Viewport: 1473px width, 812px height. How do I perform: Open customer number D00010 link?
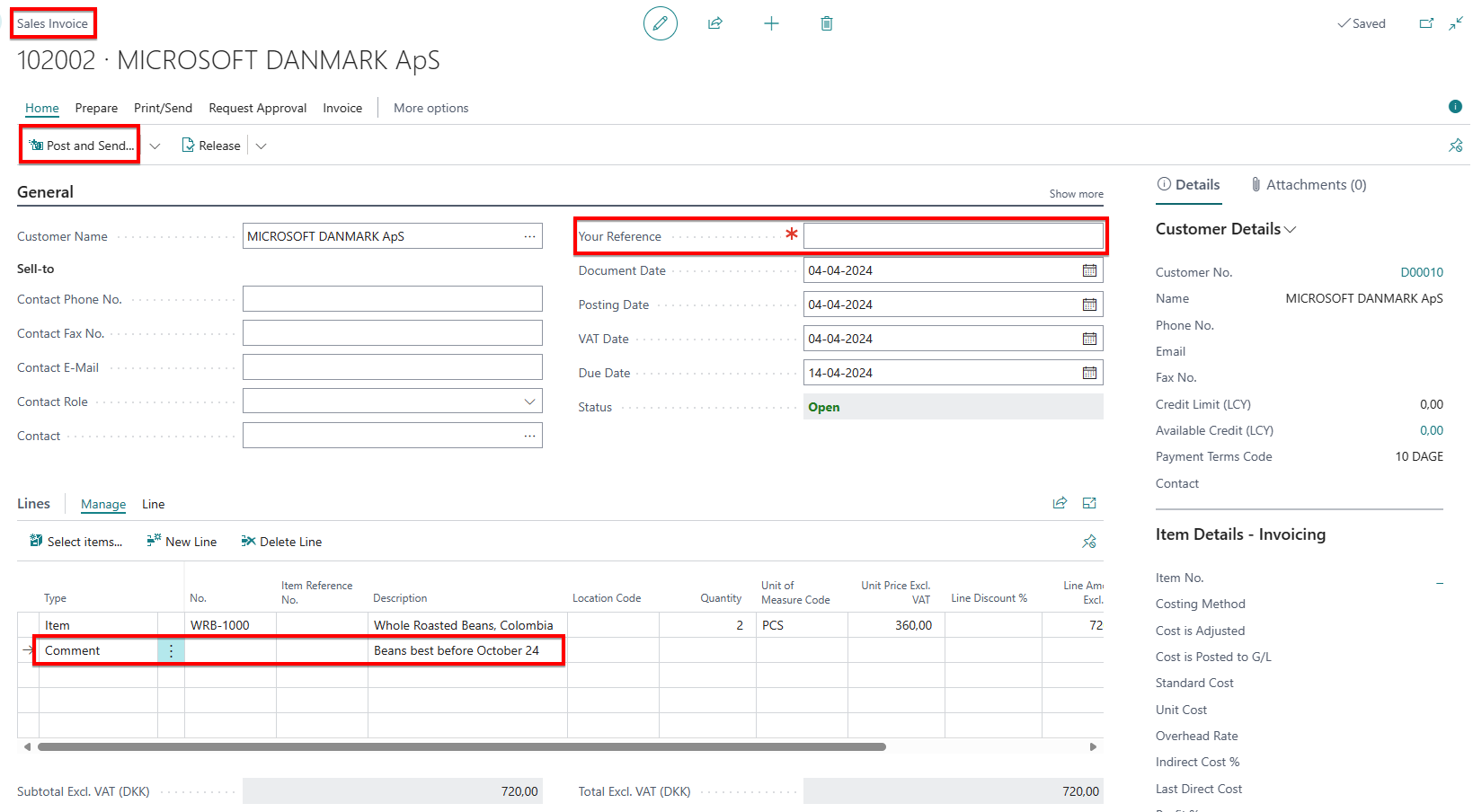[1422, 272]
